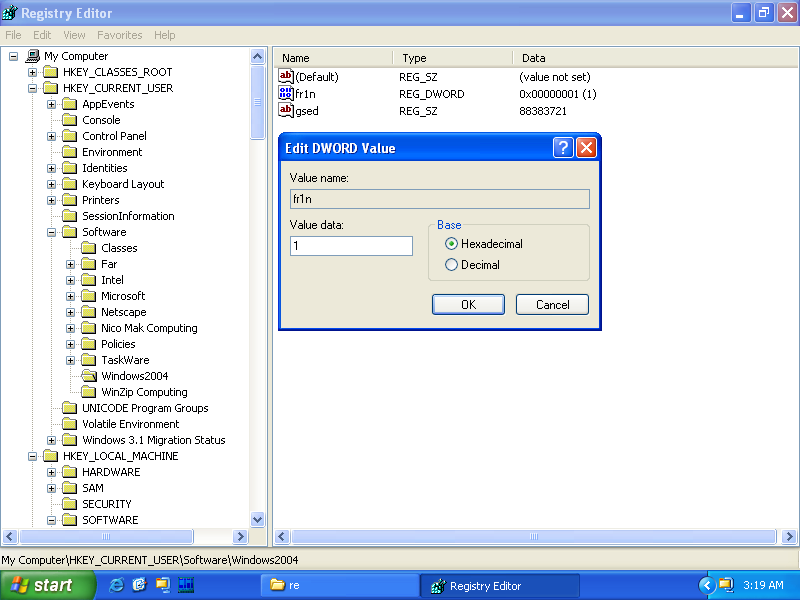
Task: Expand the Nico Mak Computing key
Action: coord(71,329)
